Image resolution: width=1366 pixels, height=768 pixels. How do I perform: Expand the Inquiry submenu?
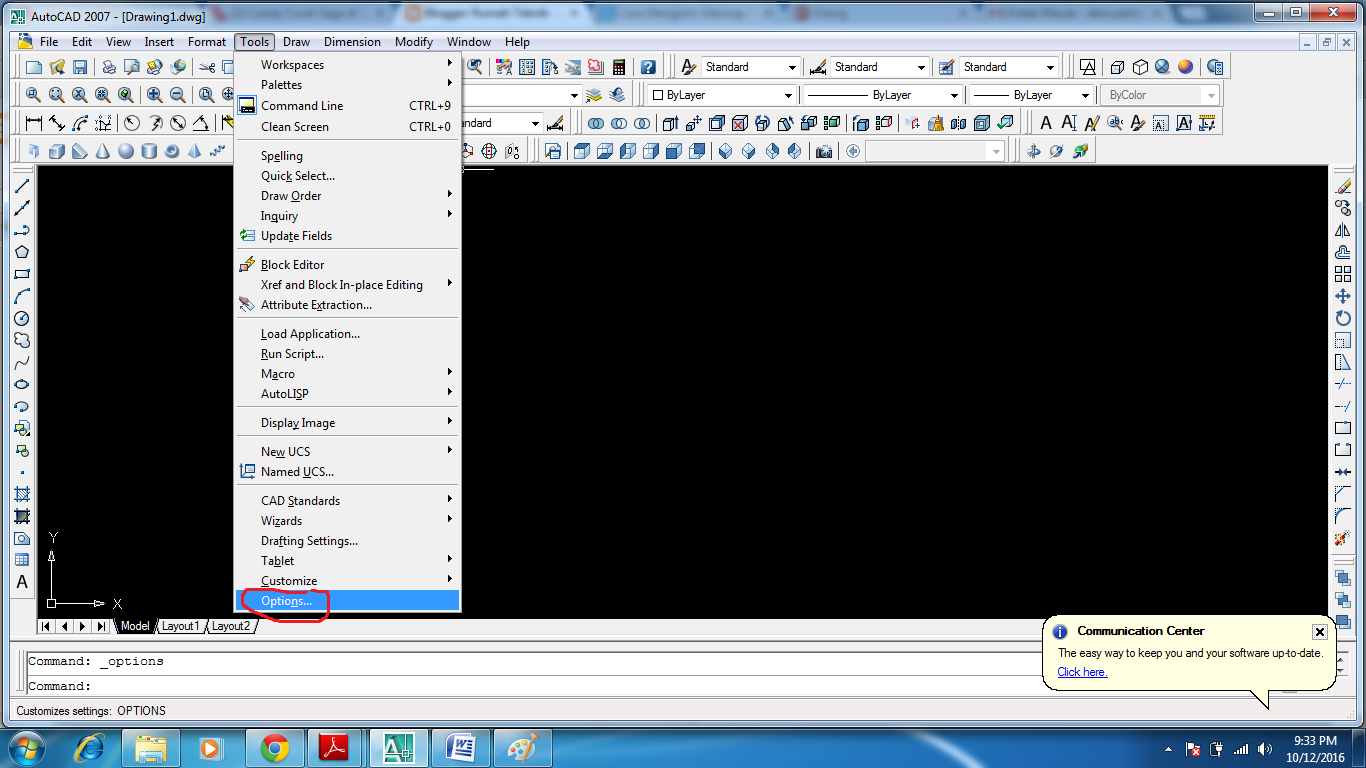click(x=346, y=216)
